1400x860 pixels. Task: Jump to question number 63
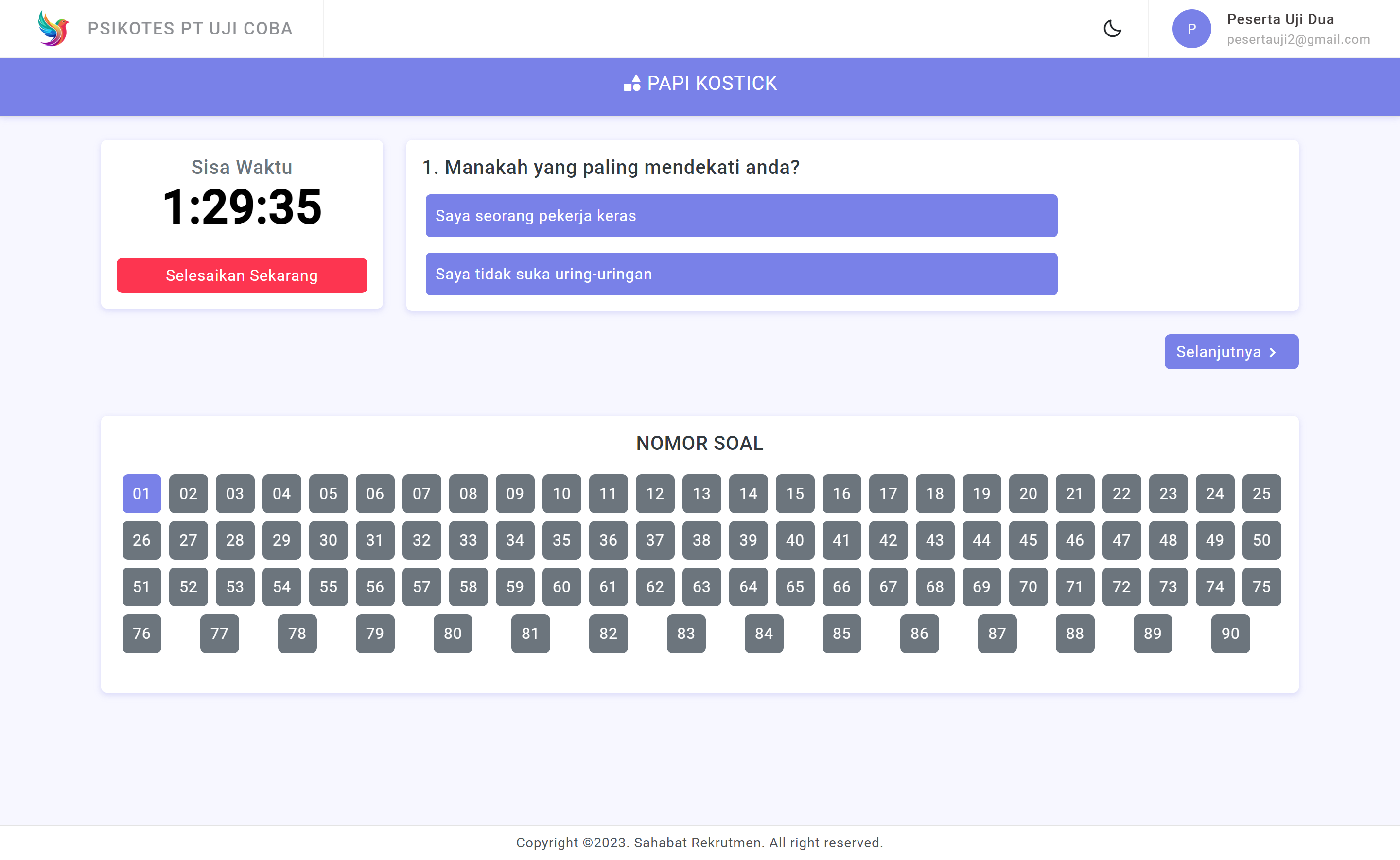click(701, 587)
